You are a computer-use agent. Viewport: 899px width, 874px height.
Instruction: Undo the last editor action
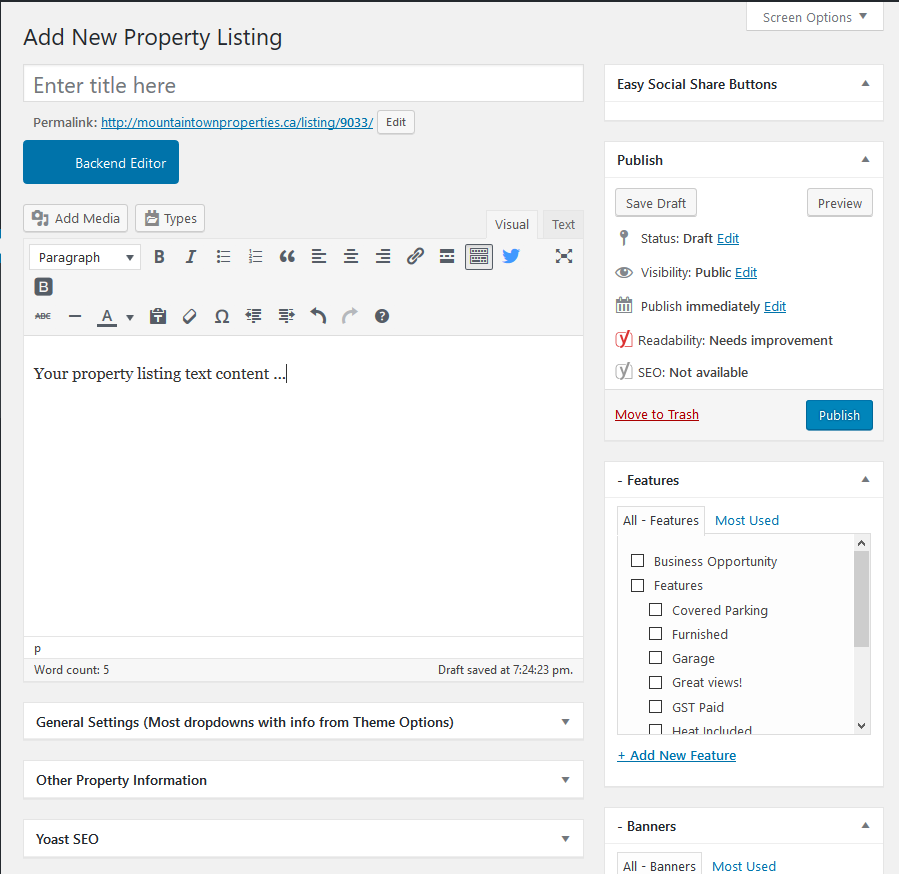click(x=318, y=316)
